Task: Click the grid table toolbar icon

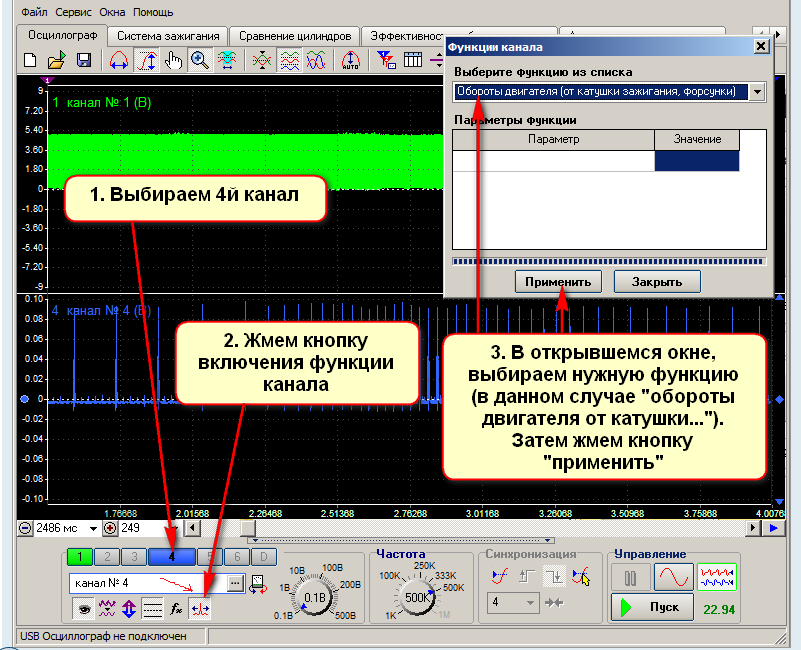Action: coord(413,60)
